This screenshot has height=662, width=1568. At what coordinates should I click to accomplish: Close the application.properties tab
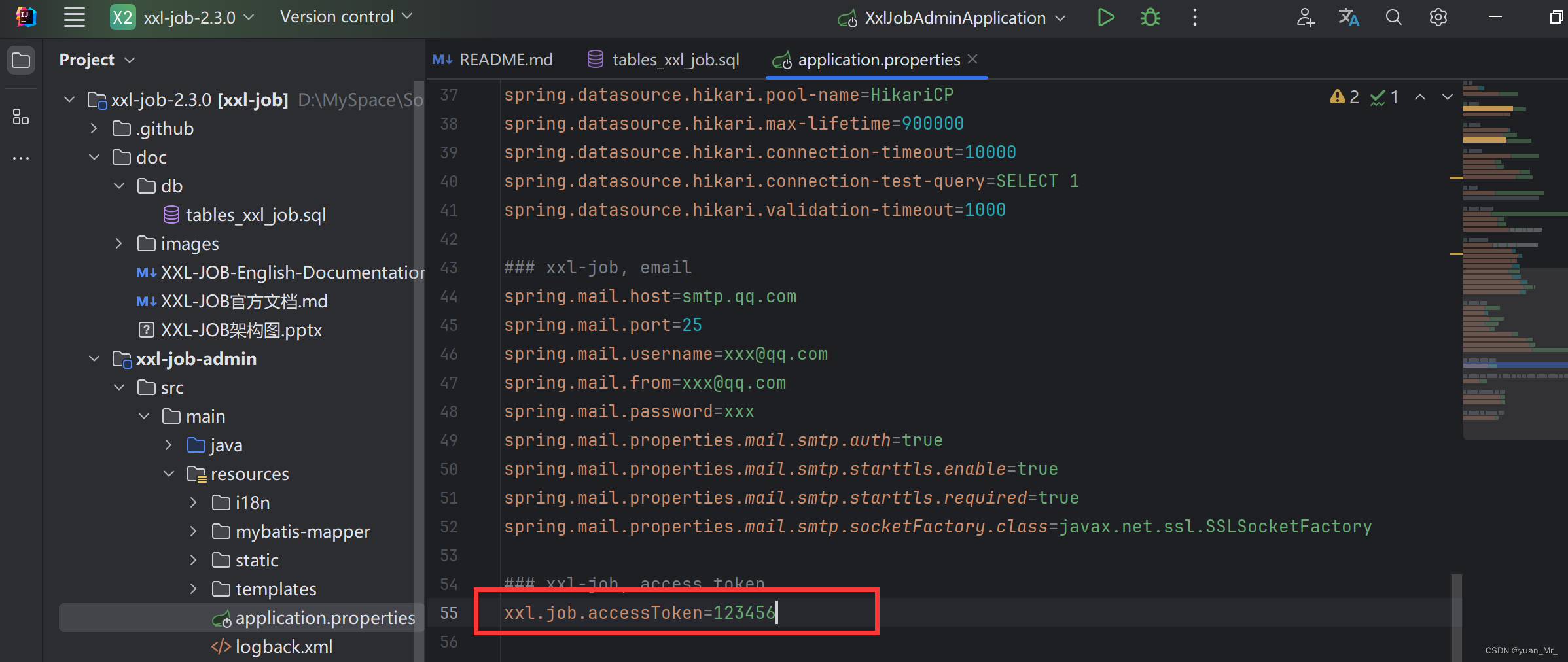(973, 59)
